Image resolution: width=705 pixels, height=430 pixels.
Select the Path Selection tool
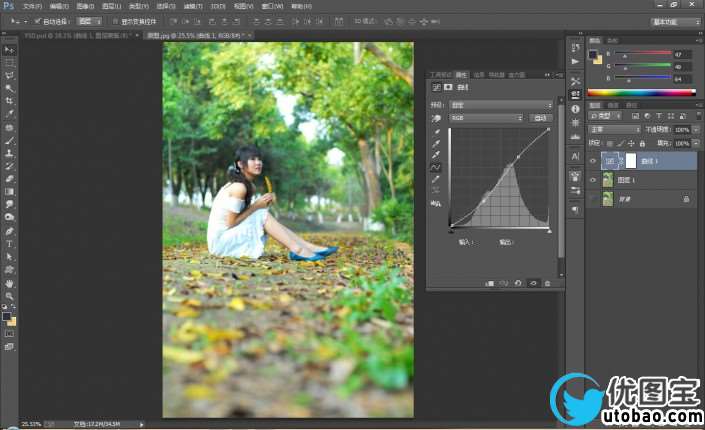coord(9,257)
